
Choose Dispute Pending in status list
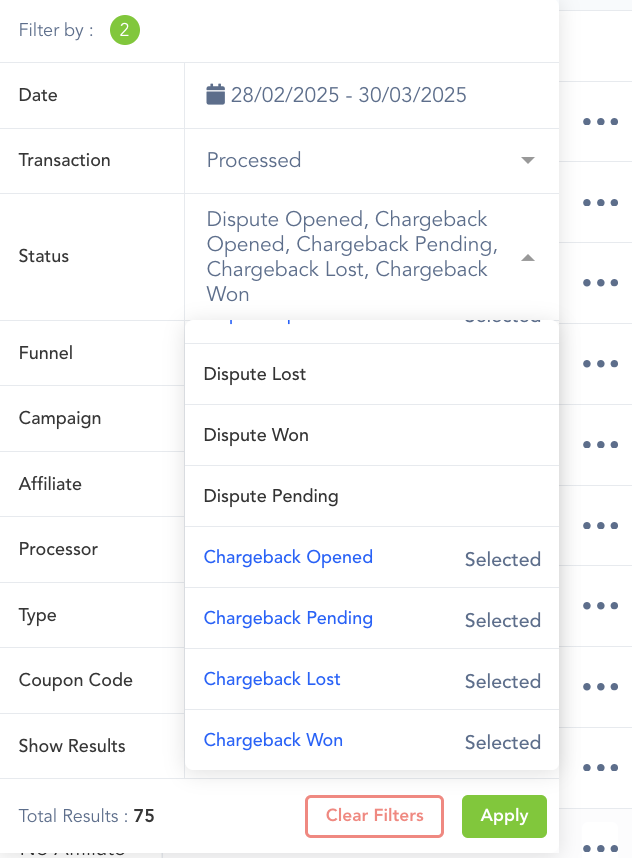pos(271,496)
